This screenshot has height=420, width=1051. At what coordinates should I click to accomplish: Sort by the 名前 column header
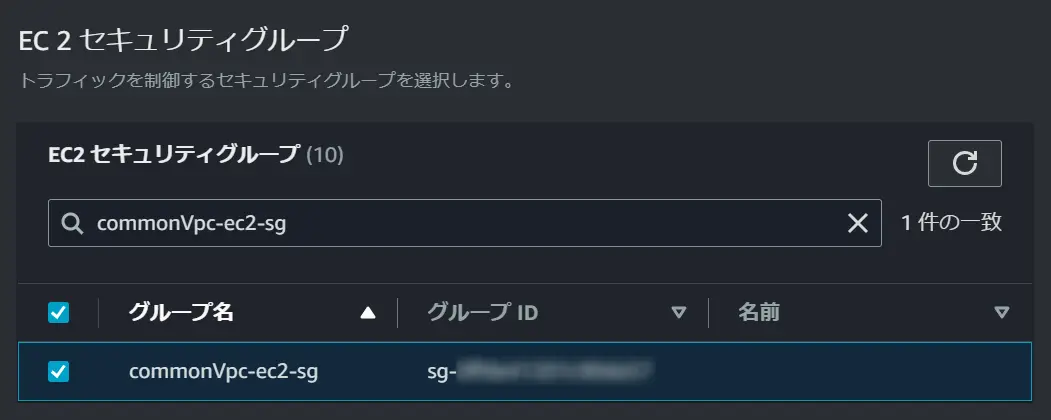[759, 312]
